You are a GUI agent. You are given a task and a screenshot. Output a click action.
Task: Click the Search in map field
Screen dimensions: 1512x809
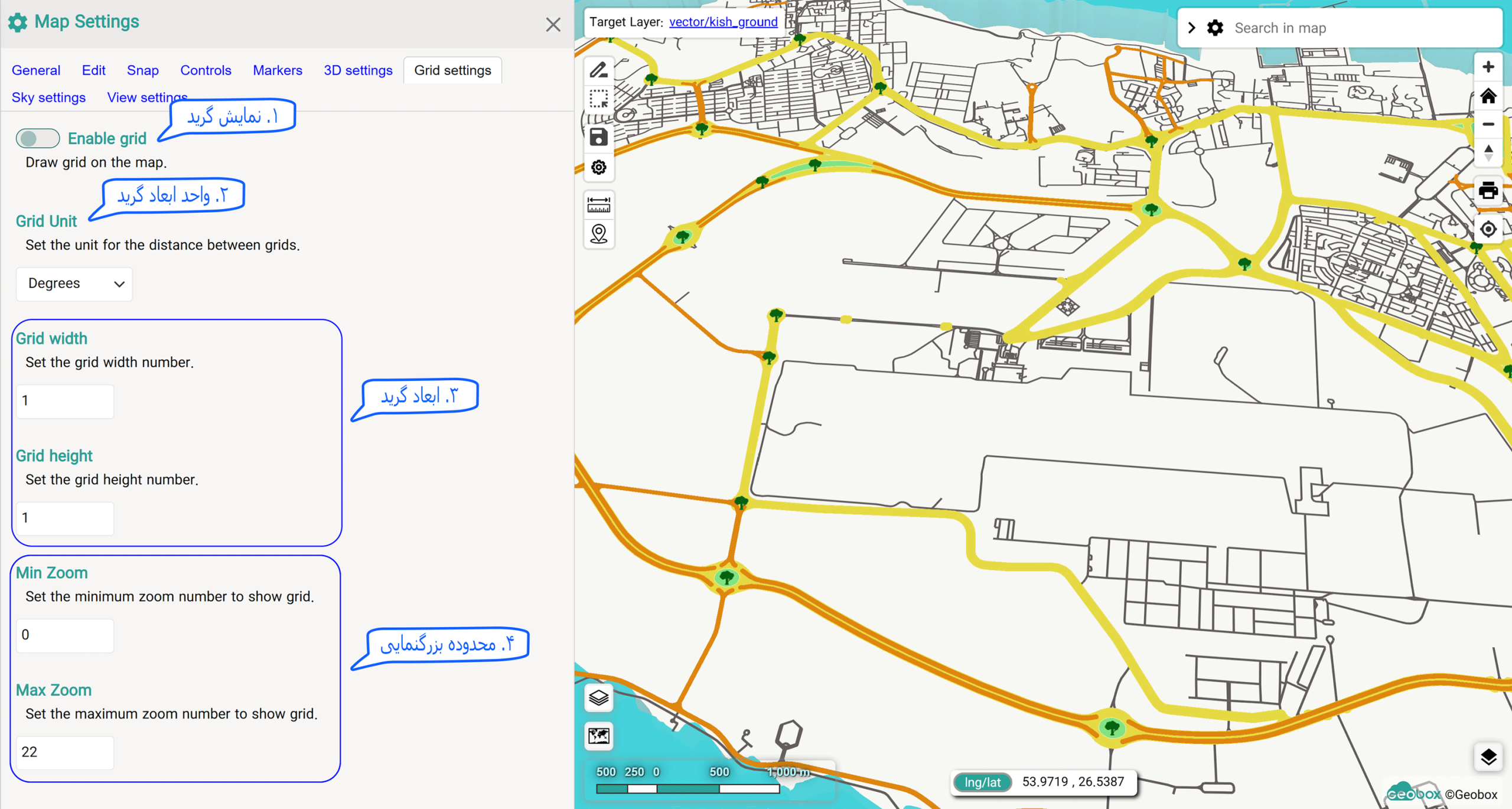point(1363,28)
